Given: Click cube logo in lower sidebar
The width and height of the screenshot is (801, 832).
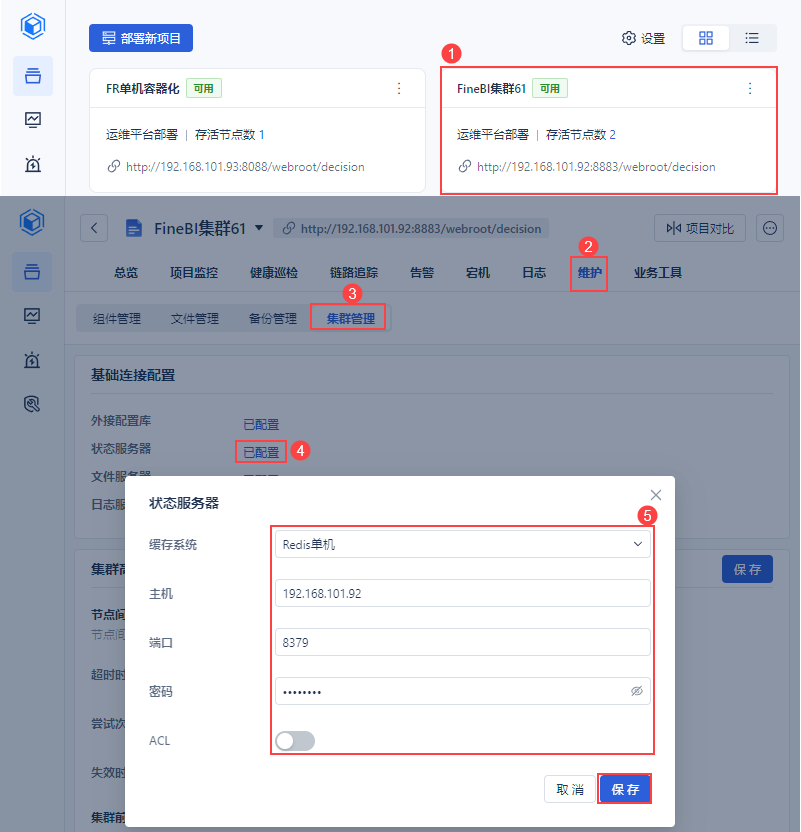Looking at the screenshot, I should click(x=32, y=222).
